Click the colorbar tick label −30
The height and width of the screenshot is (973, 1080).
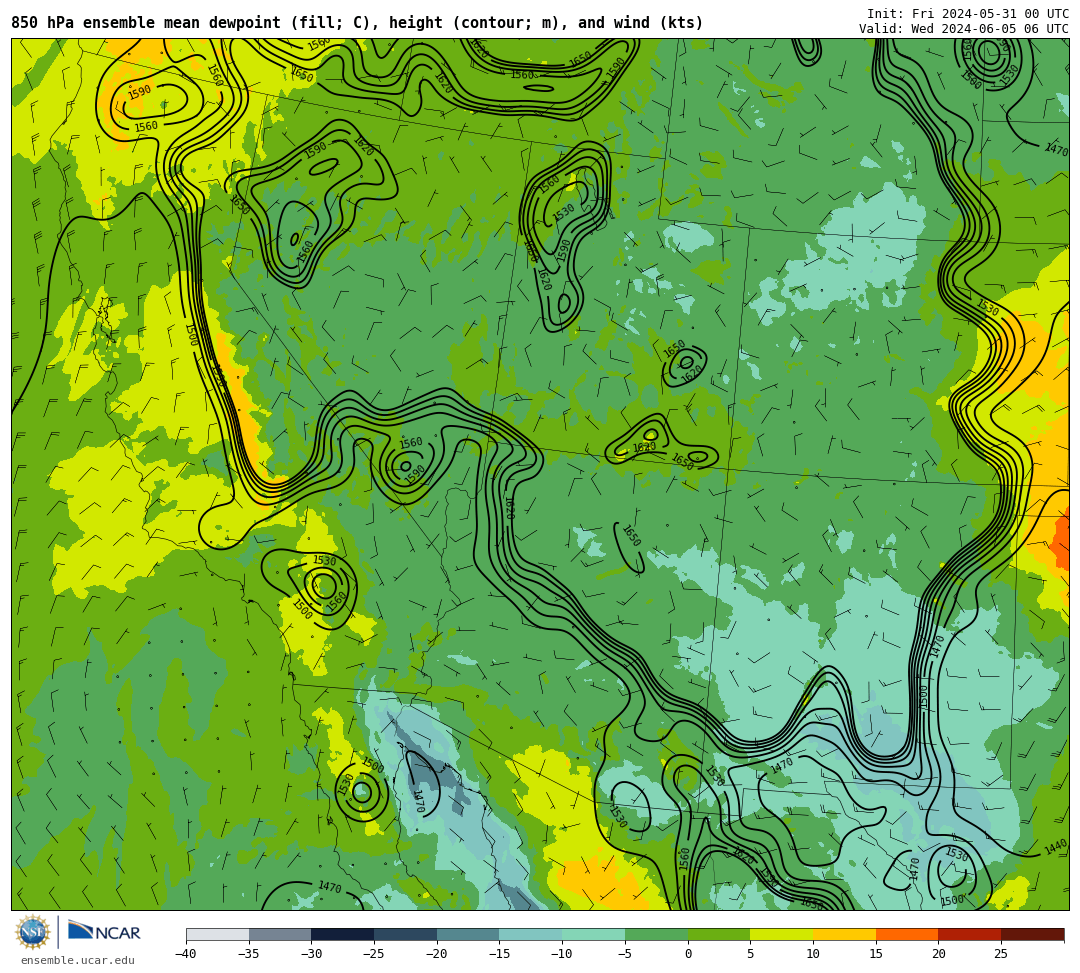pos(311,954)
